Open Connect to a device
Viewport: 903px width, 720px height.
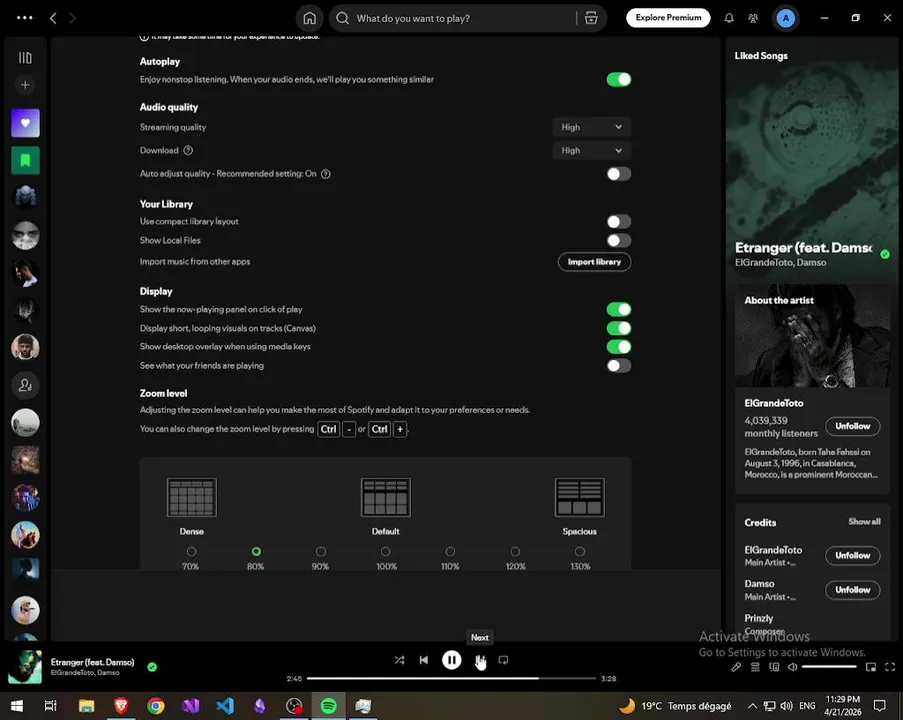tap(775, 667)
